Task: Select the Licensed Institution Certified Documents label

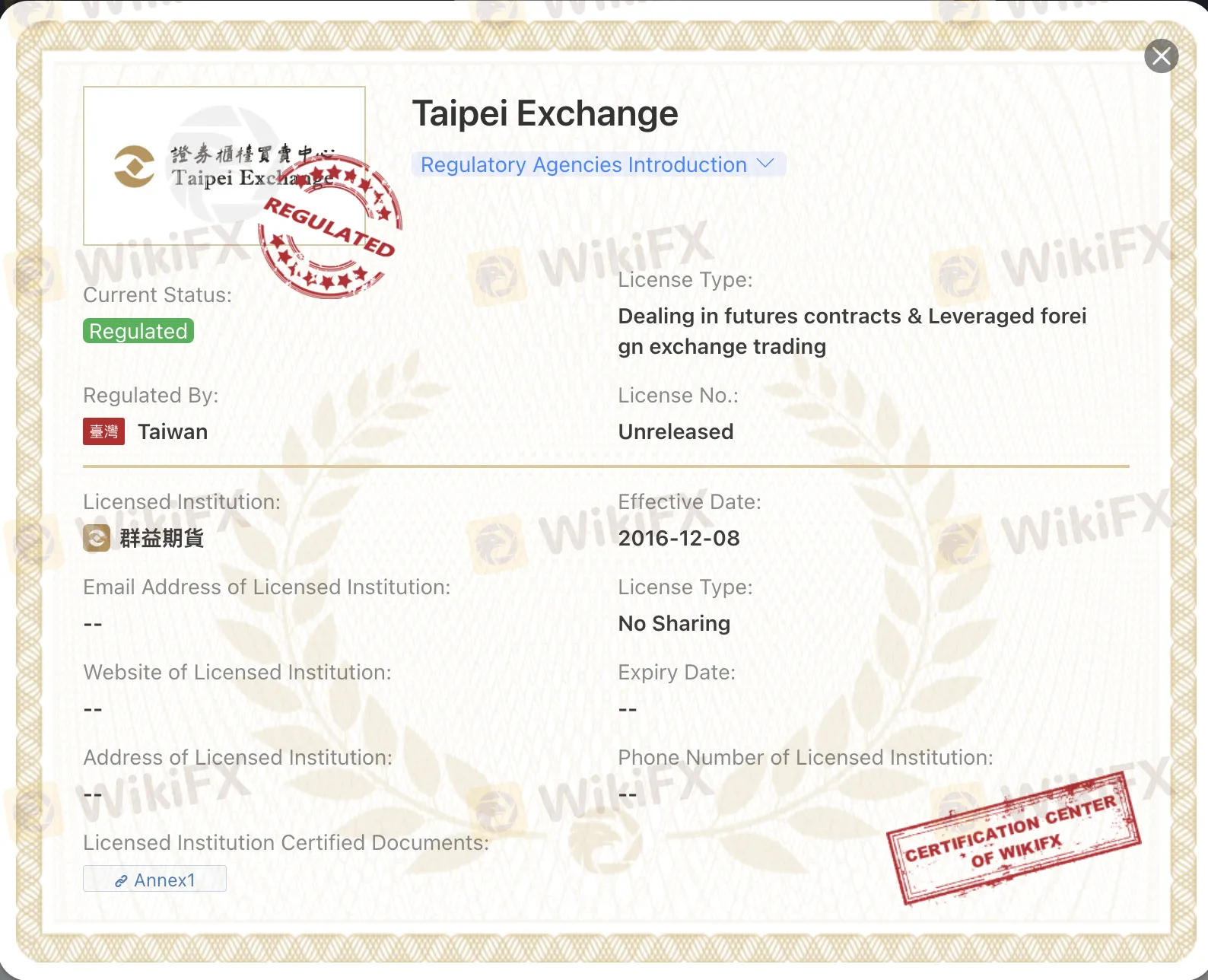Action: click(286, 842)
